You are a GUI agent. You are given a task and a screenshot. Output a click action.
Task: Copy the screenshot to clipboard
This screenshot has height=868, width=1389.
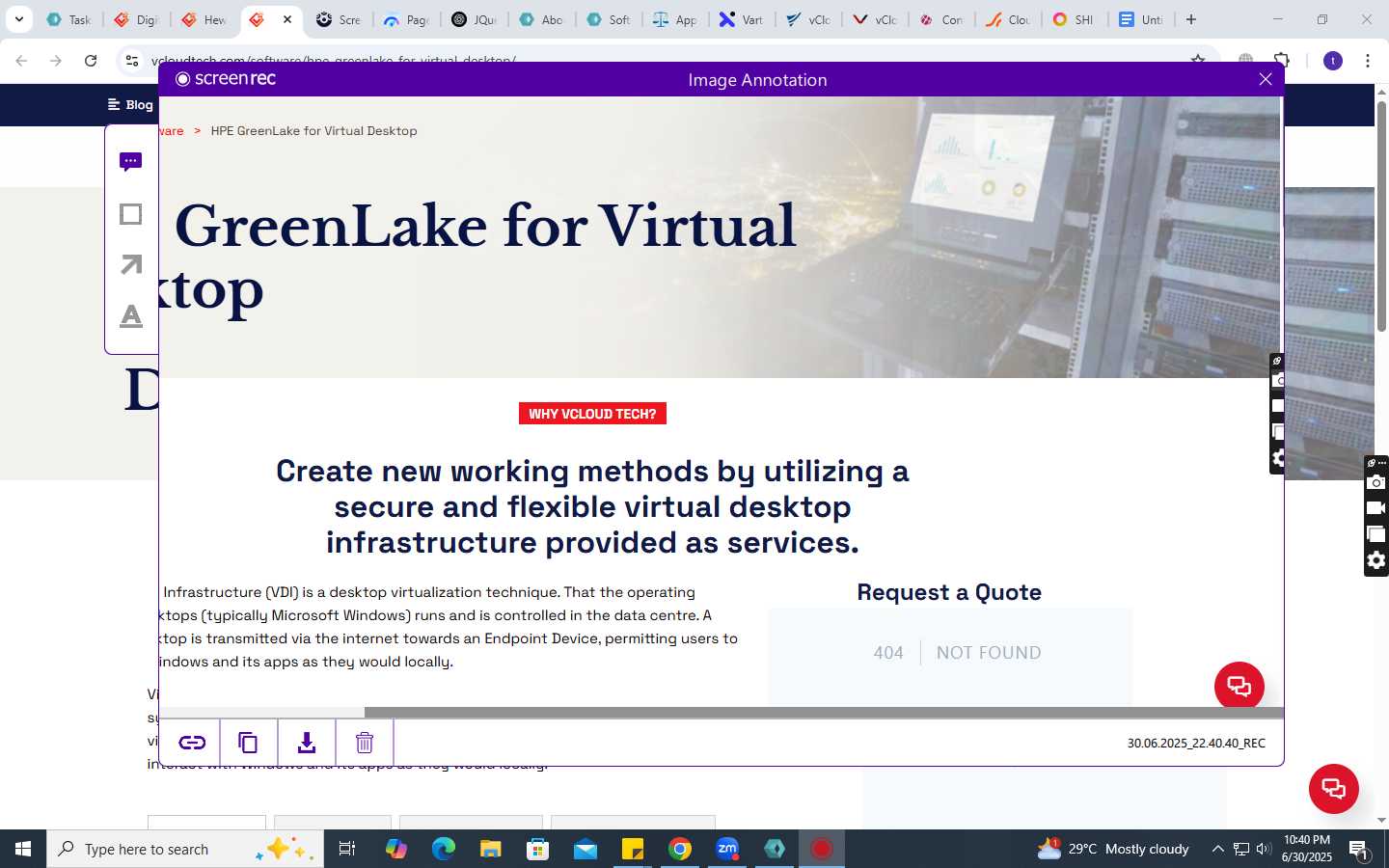(x=248, y=743)
